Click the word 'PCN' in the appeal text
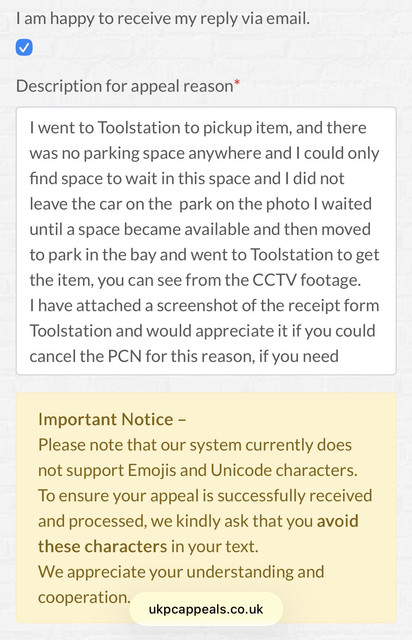 pos(125,356)
